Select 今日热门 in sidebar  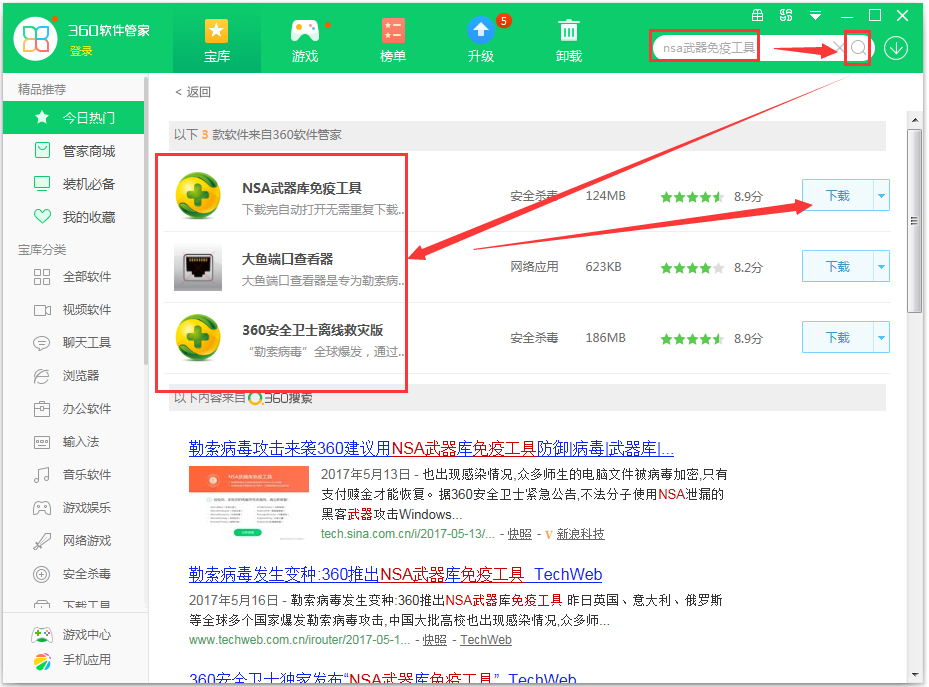[x=73, y=117]
